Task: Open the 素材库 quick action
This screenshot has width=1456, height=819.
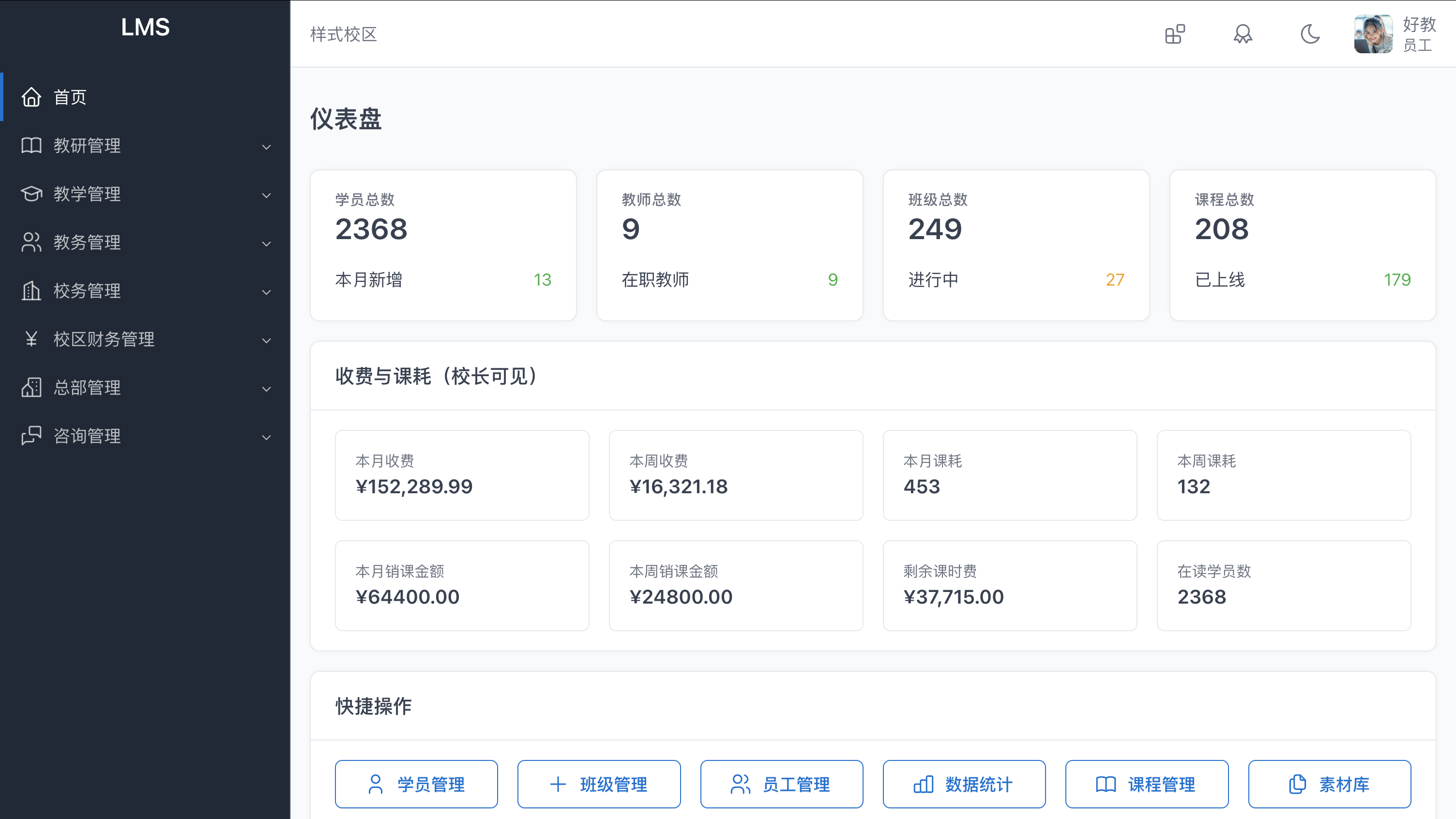Action: (x=1329, y=784)
